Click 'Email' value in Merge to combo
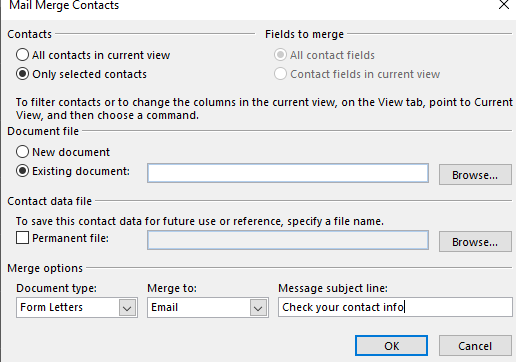This screenshot has width=516, height=362. coord(164,307)
